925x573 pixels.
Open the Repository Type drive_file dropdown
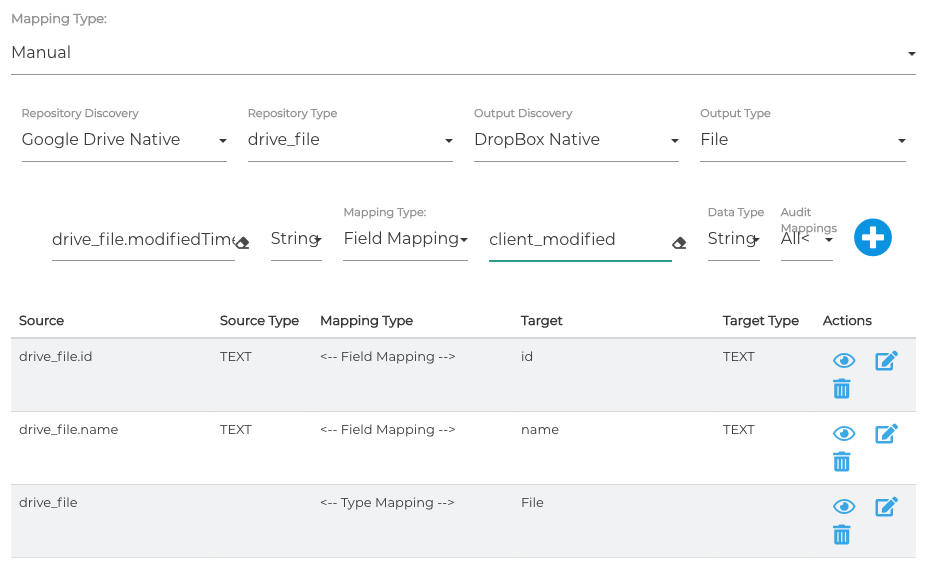(350, 140)
